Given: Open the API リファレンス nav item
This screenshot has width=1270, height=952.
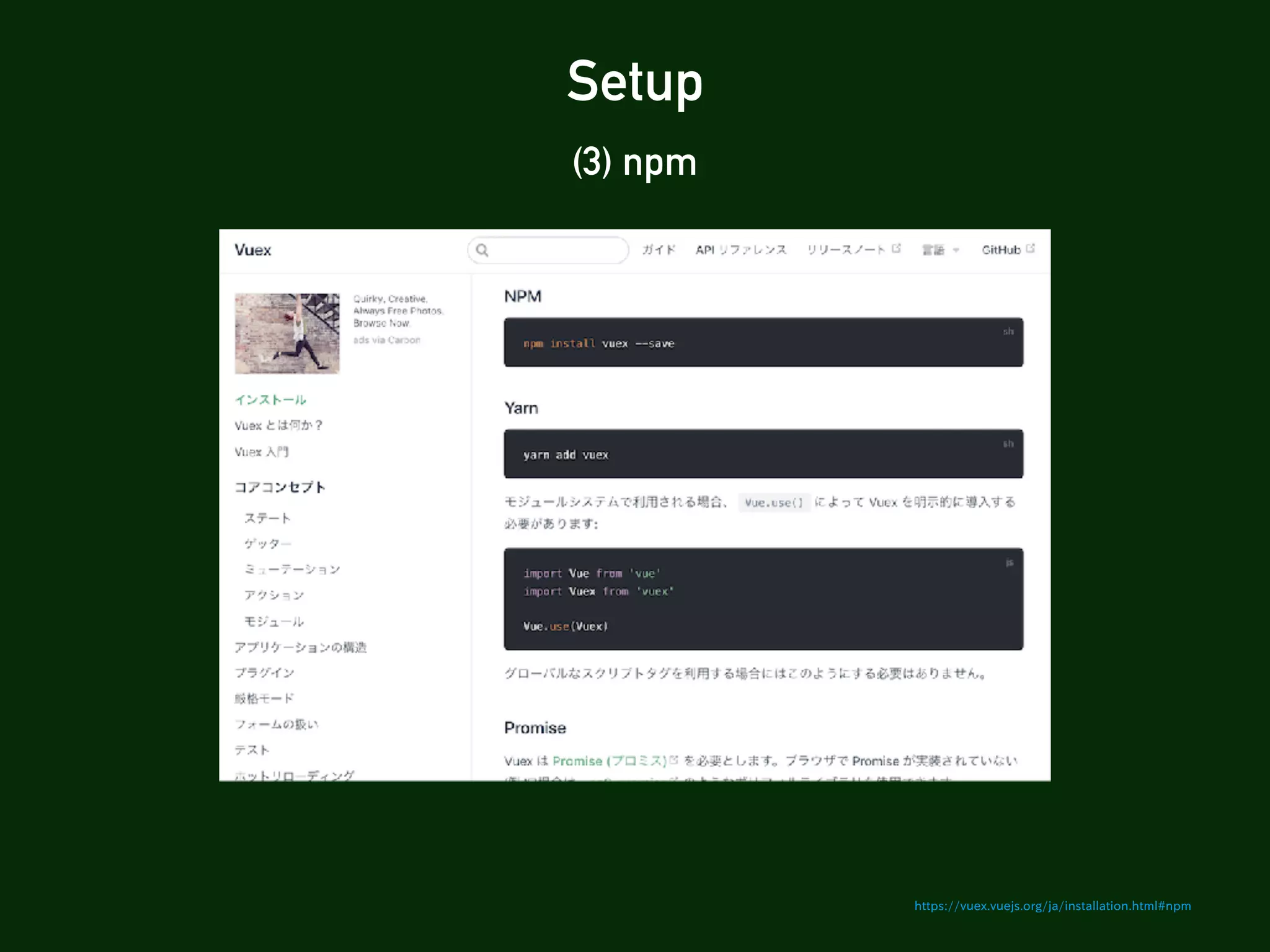Looking at the screenshot, I should [x=741, y=250].
